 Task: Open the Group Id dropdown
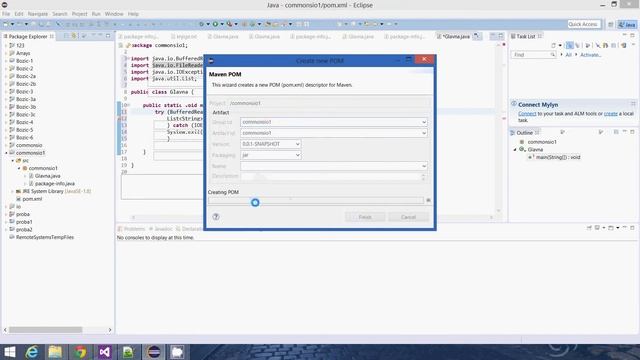(x=424, y=122)
